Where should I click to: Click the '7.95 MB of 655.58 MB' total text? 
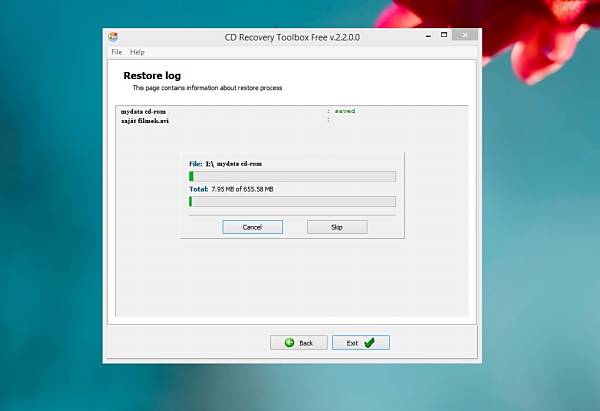click(242, 189)
